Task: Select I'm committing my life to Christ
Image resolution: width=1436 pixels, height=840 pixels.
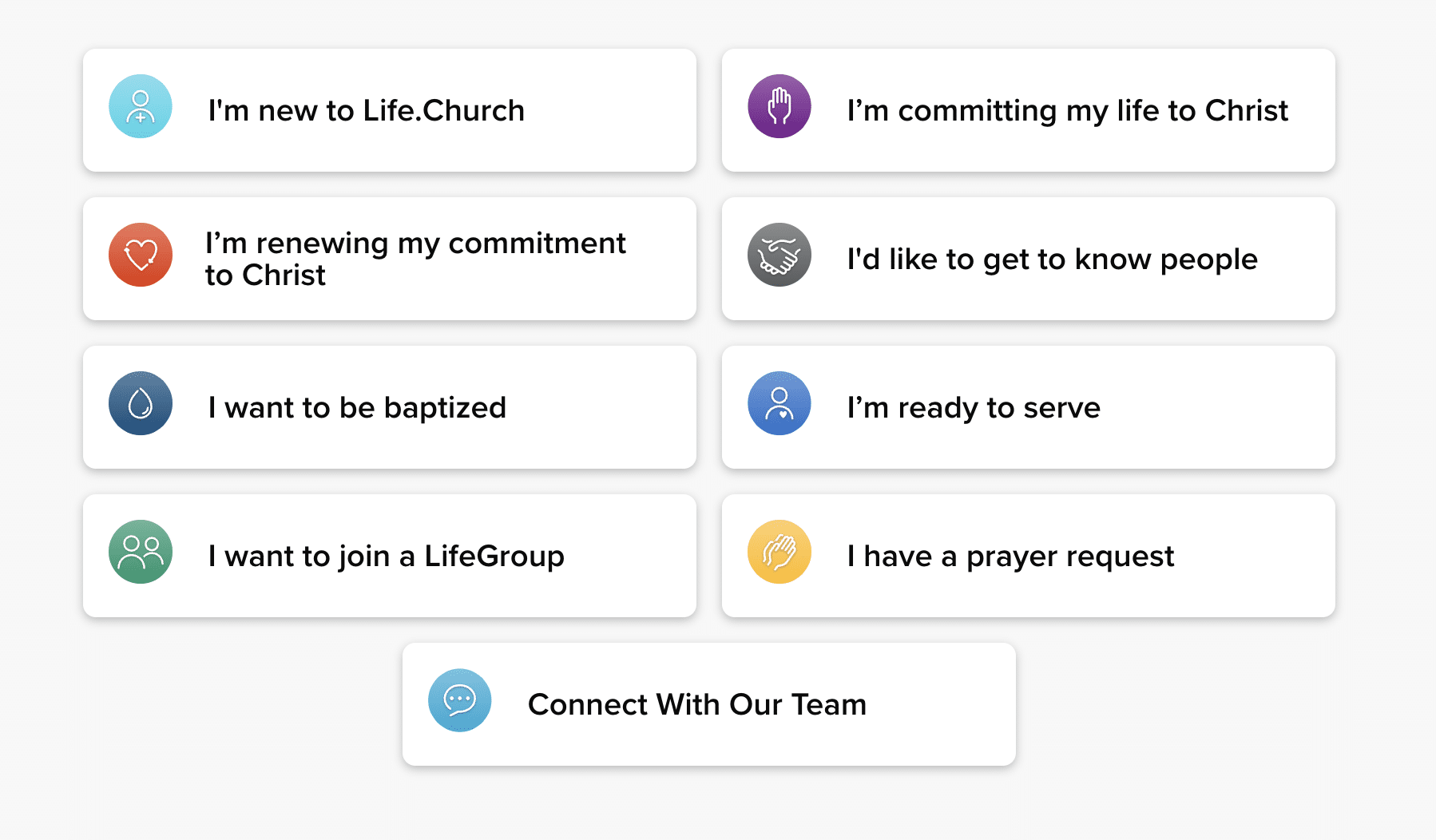Action: click(x=1029, y=110)
